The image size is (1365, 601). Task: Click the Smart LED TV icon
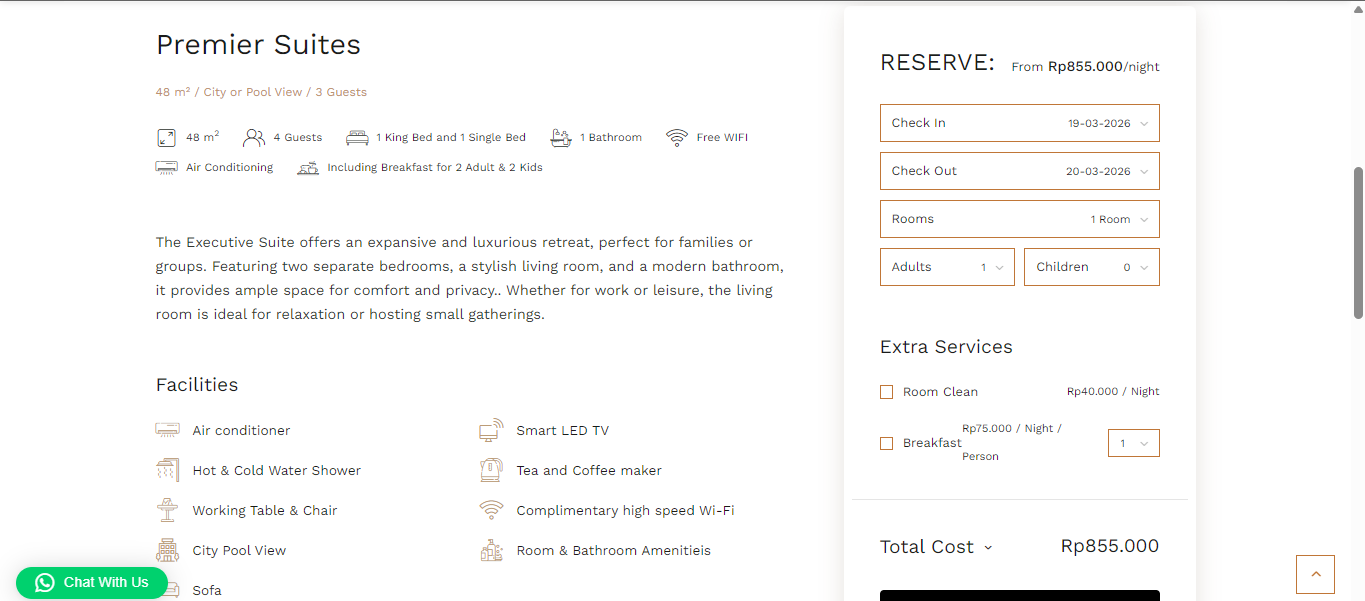pos(491,431)
